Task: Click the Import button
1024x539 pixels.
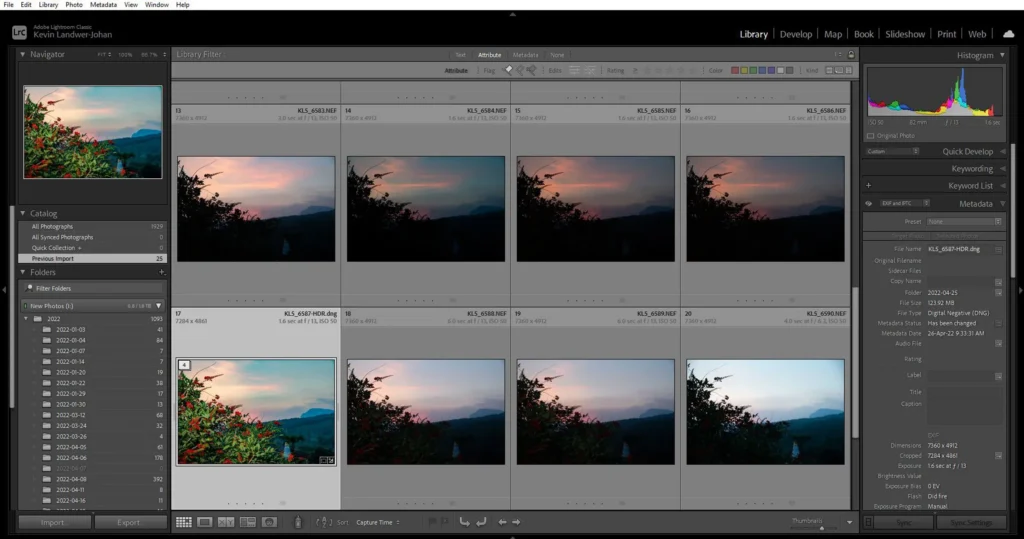Action: pyautogui.click(x=54, y=522)
